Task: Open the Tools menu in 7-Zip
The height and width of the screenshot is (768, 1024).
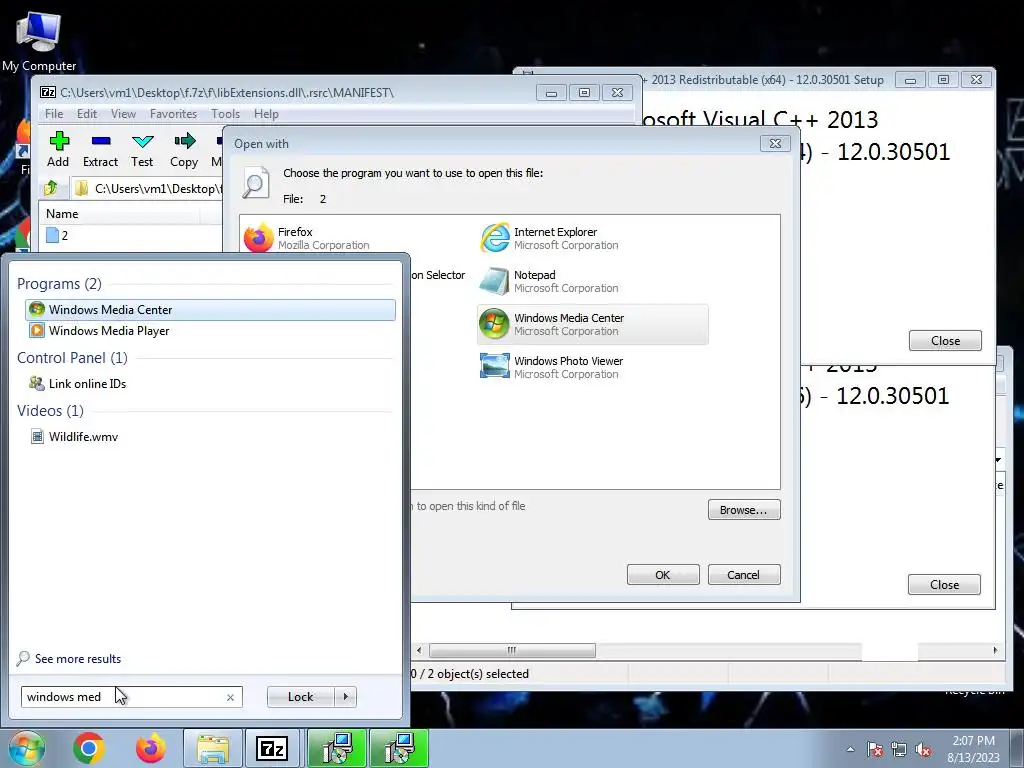Action: point(225,114)
